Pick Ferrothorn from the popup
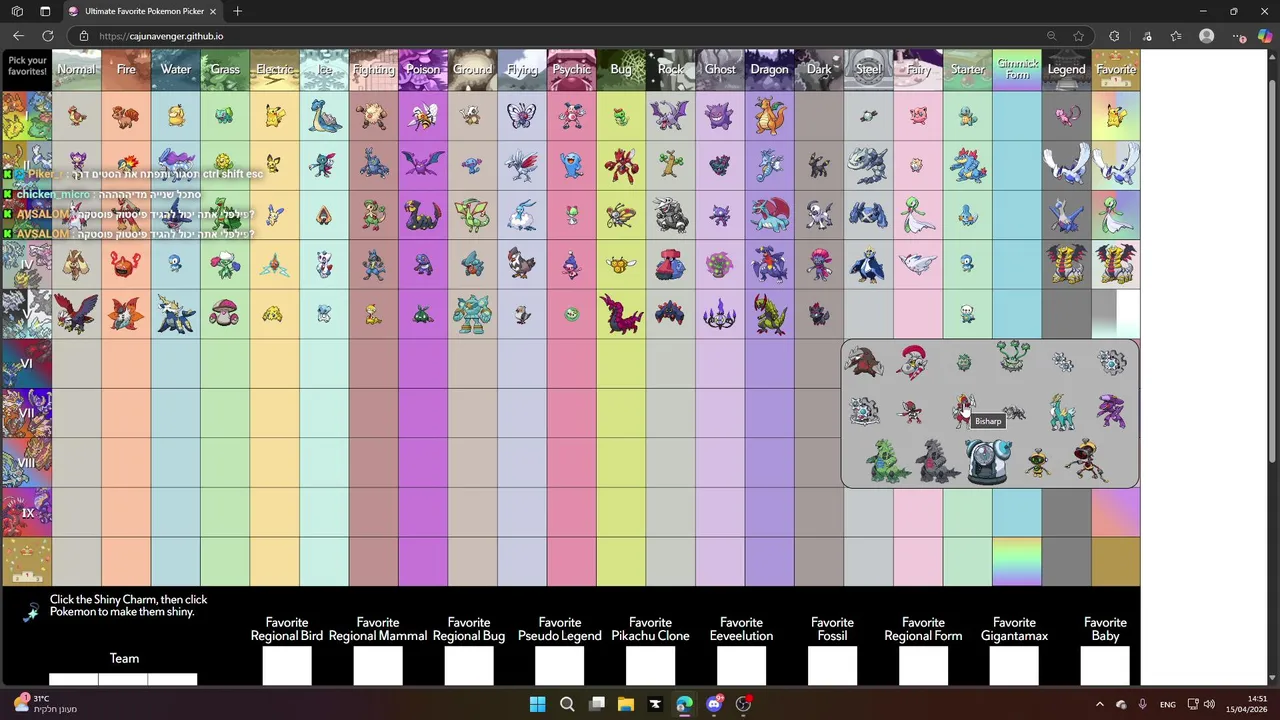The height and width of the screenshot is (720, 1280). 1014,358
